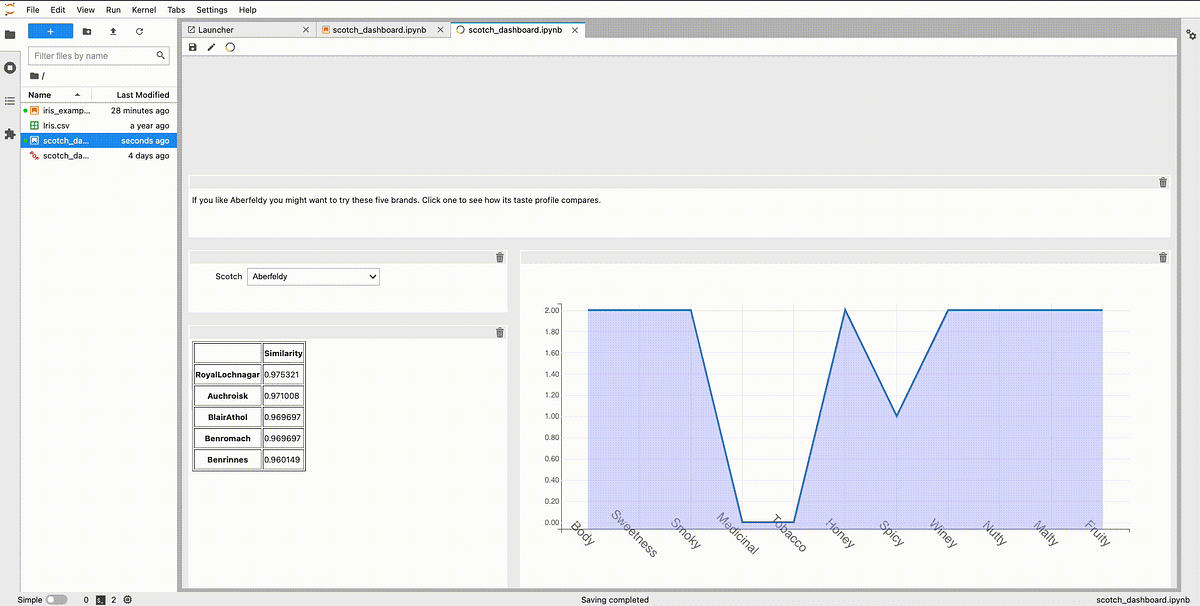Refresh the file browser listing
This screenshot has width=1200, height=606.
pos(141,31)
